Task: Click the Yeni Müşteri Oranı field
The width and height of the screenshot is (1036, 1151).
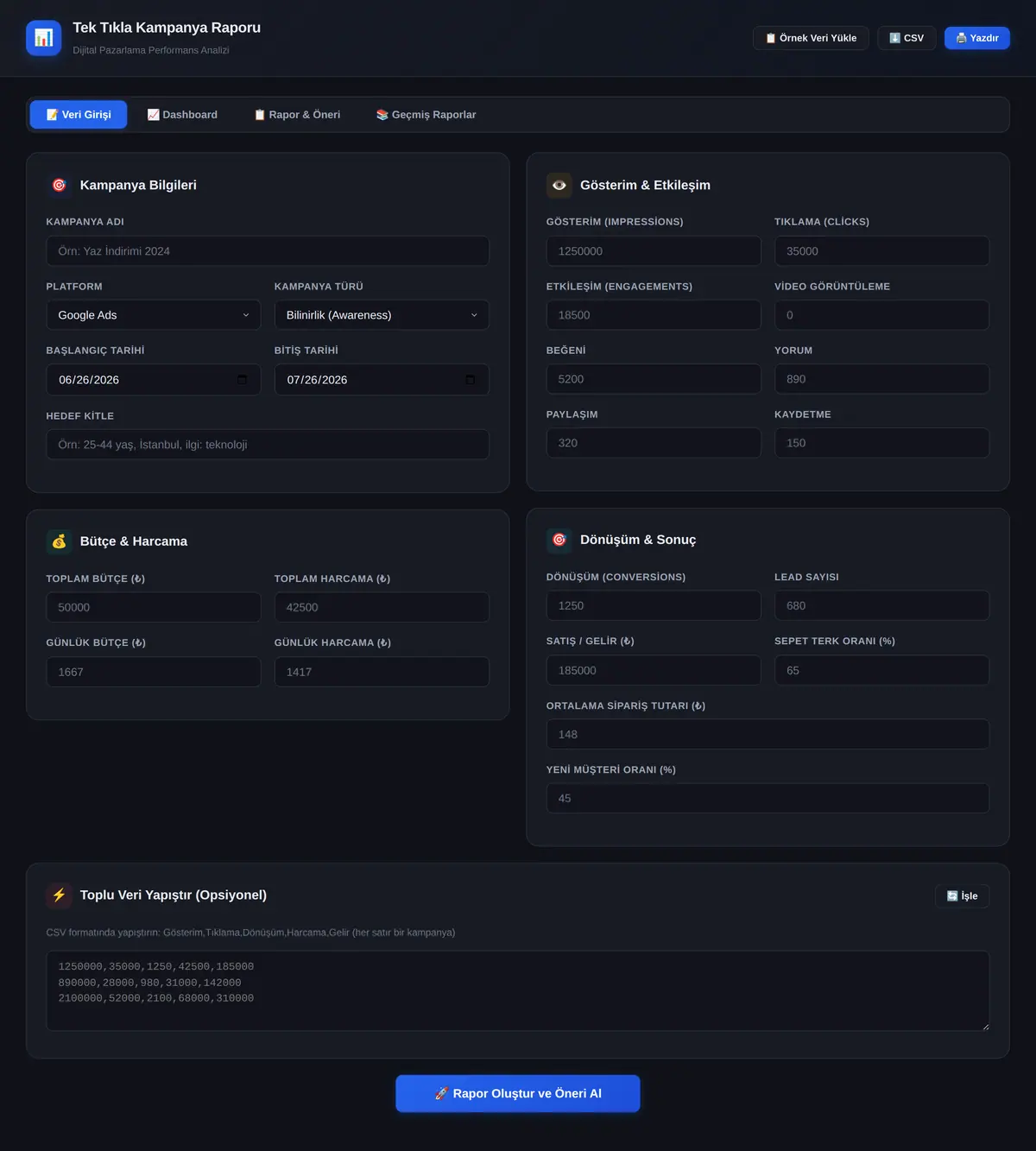Action: 768,798
